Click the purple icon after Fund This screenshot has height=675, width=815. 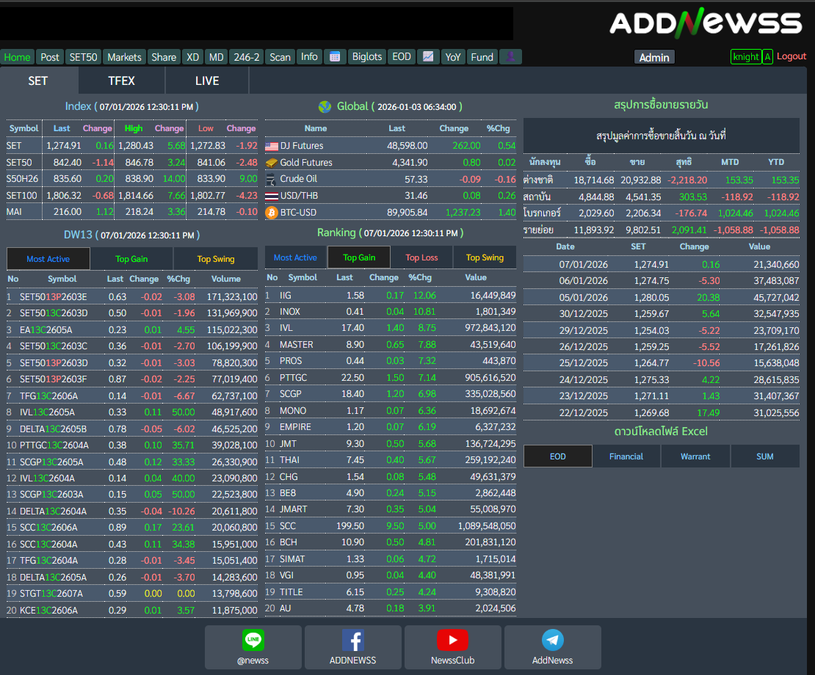click(510, 57)
